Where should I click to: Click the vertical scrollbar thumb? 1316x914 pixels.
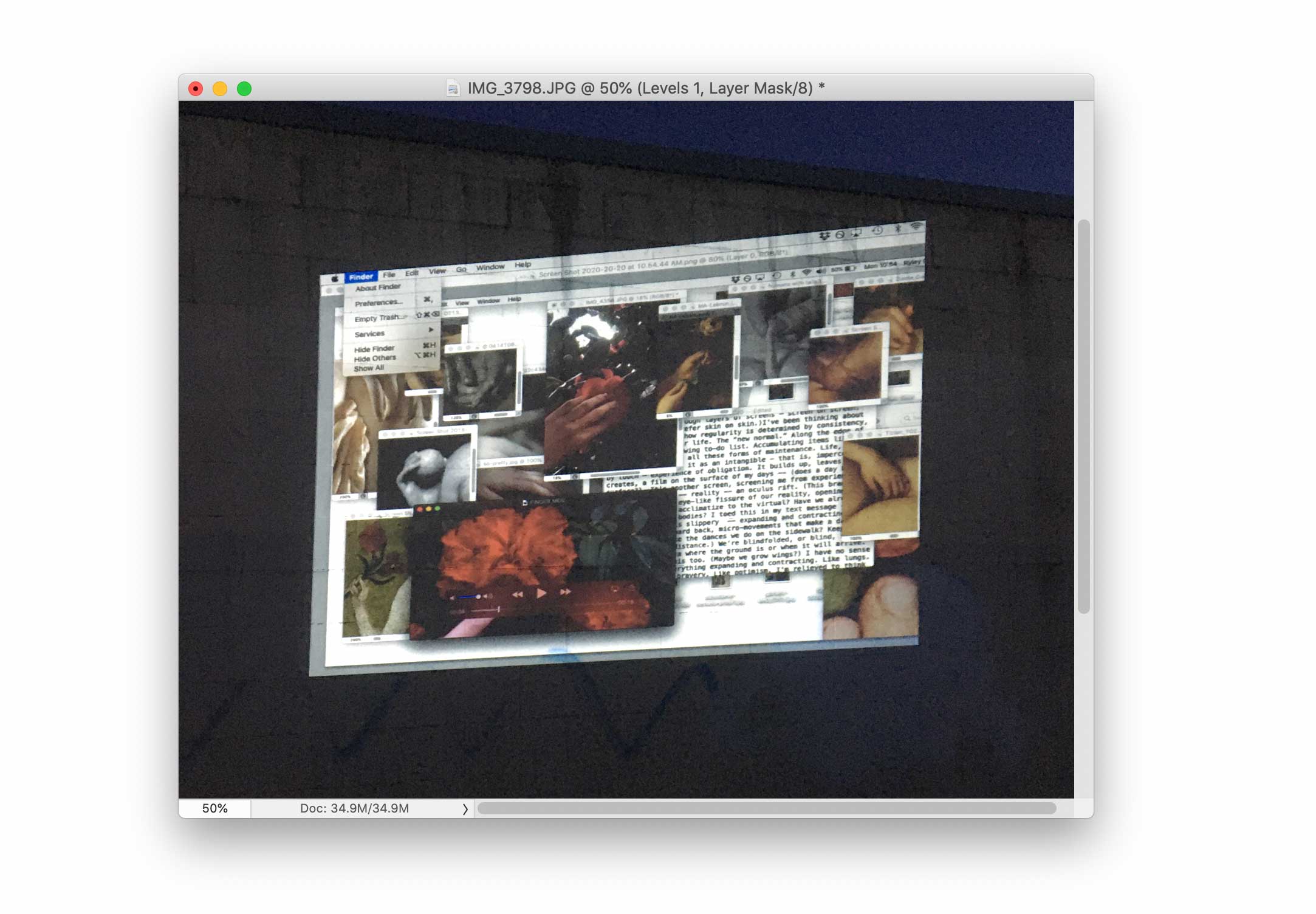1083,416
